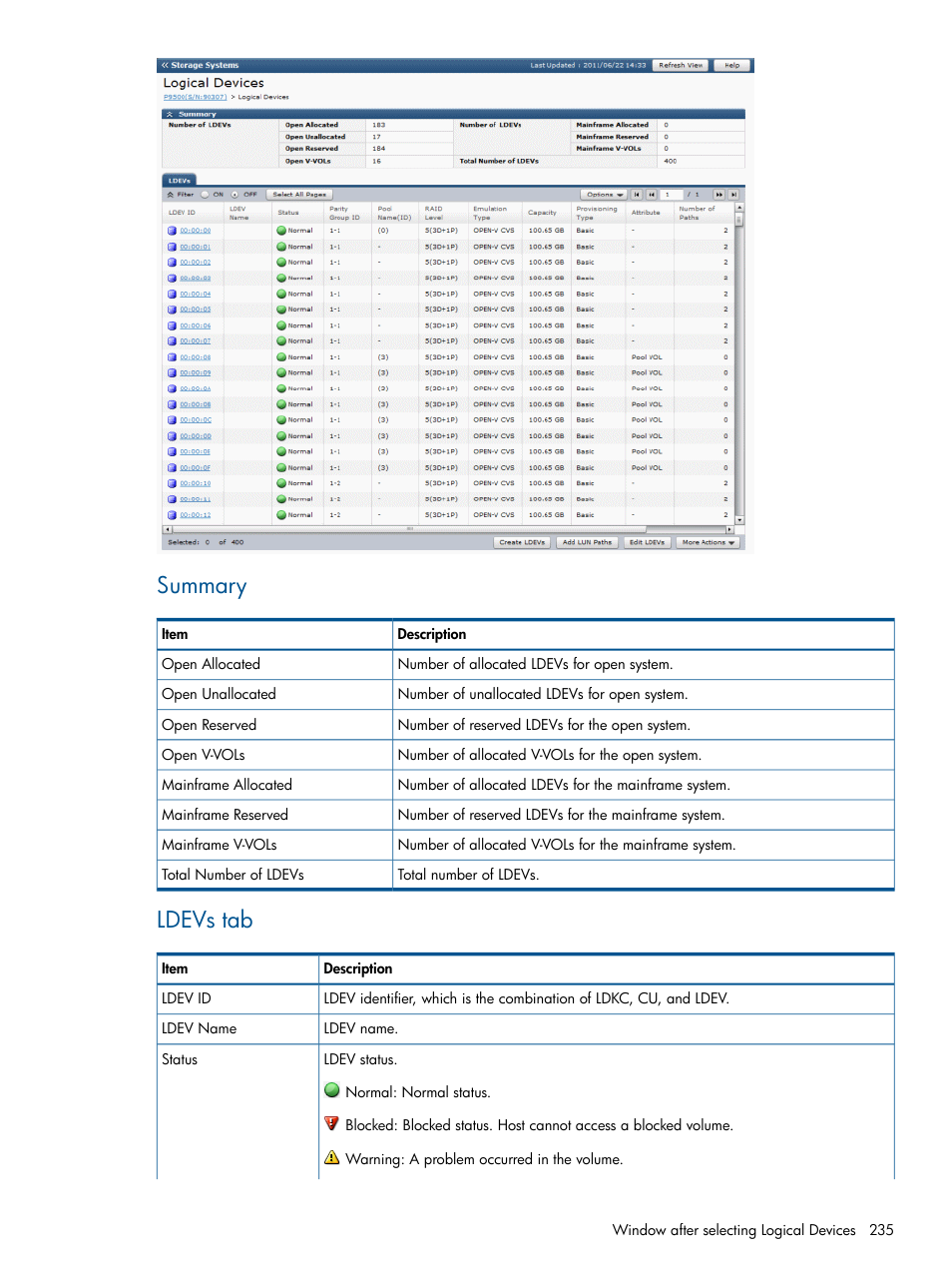This screenshot has height=1269, width=952.
Task: Click the table scrollbar up arrow
Action: pyautogui.click(x=739, y=208)
